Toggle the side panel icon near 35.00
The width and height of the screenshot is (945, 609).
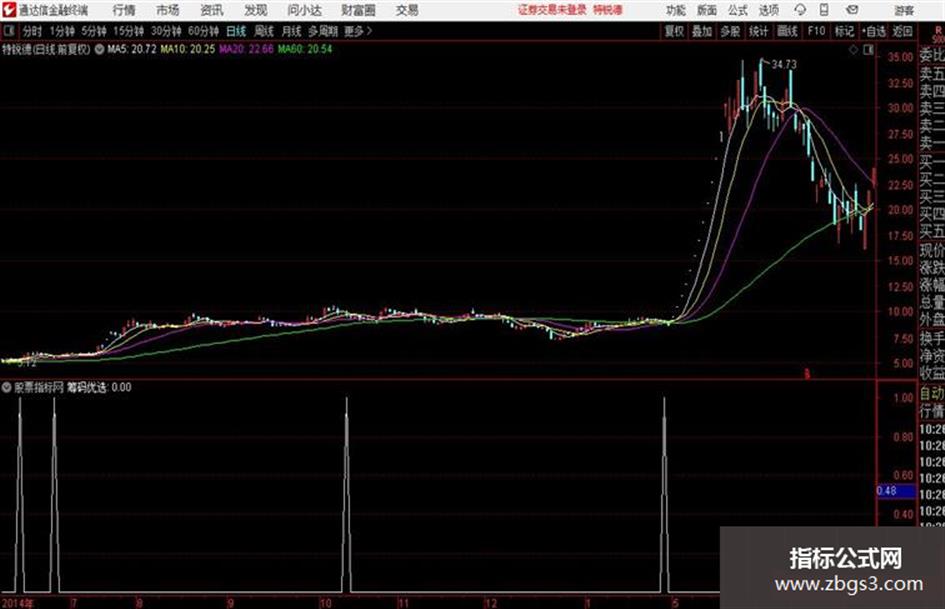coord(868,50)
